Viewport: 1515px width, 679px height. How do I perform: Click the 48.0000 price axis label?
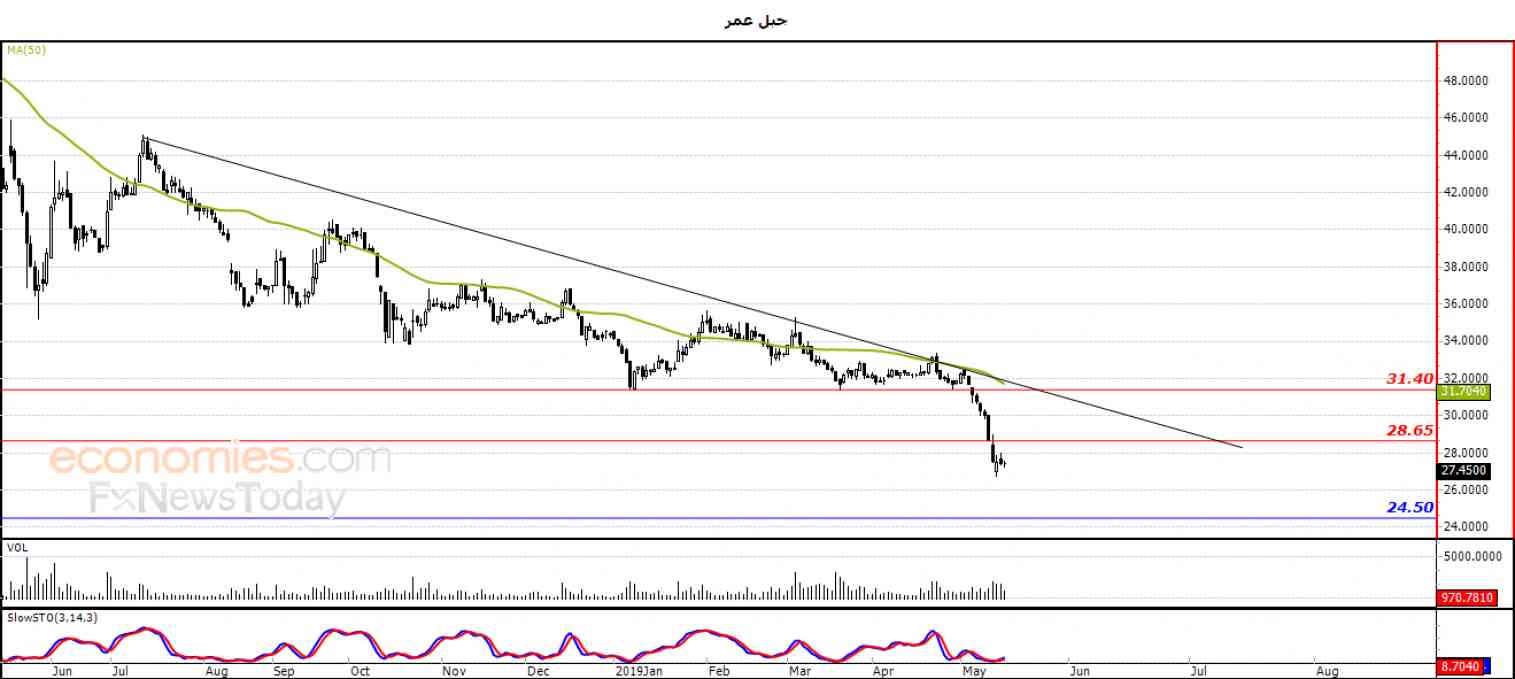pos(1467,80)
